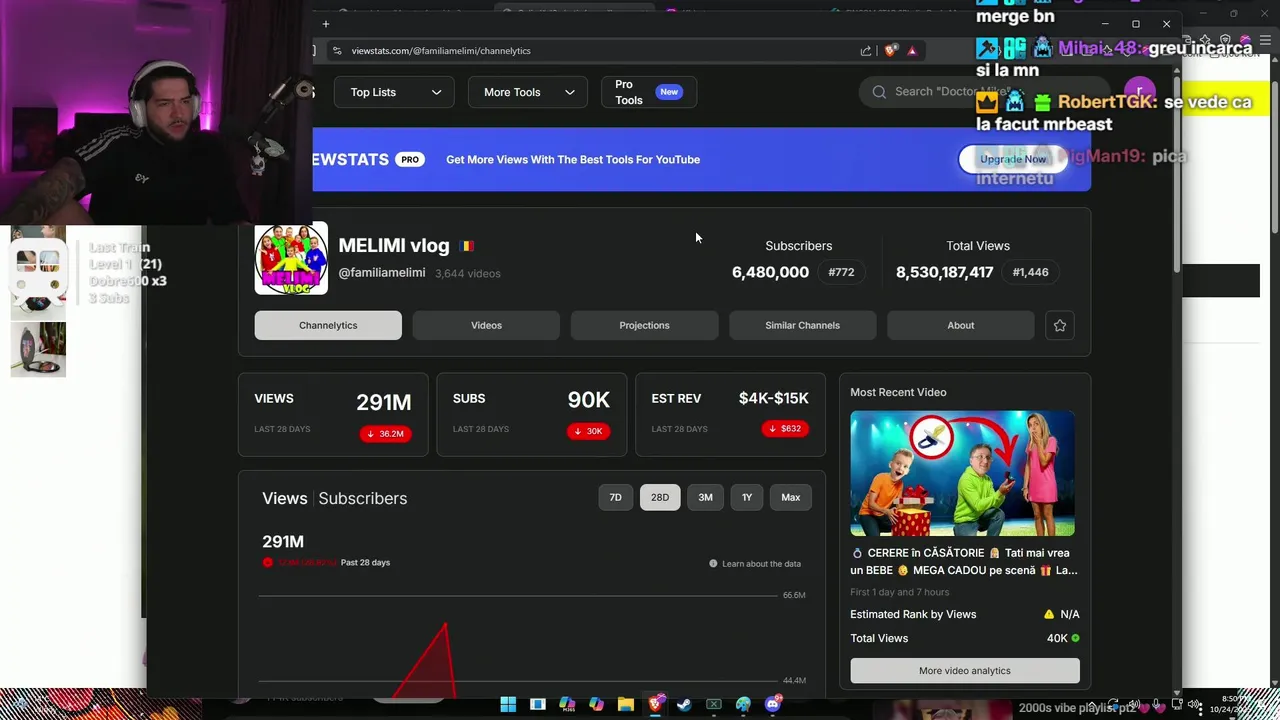
Task: Click the 40K total views value
Action: (x=1057, y=638)
